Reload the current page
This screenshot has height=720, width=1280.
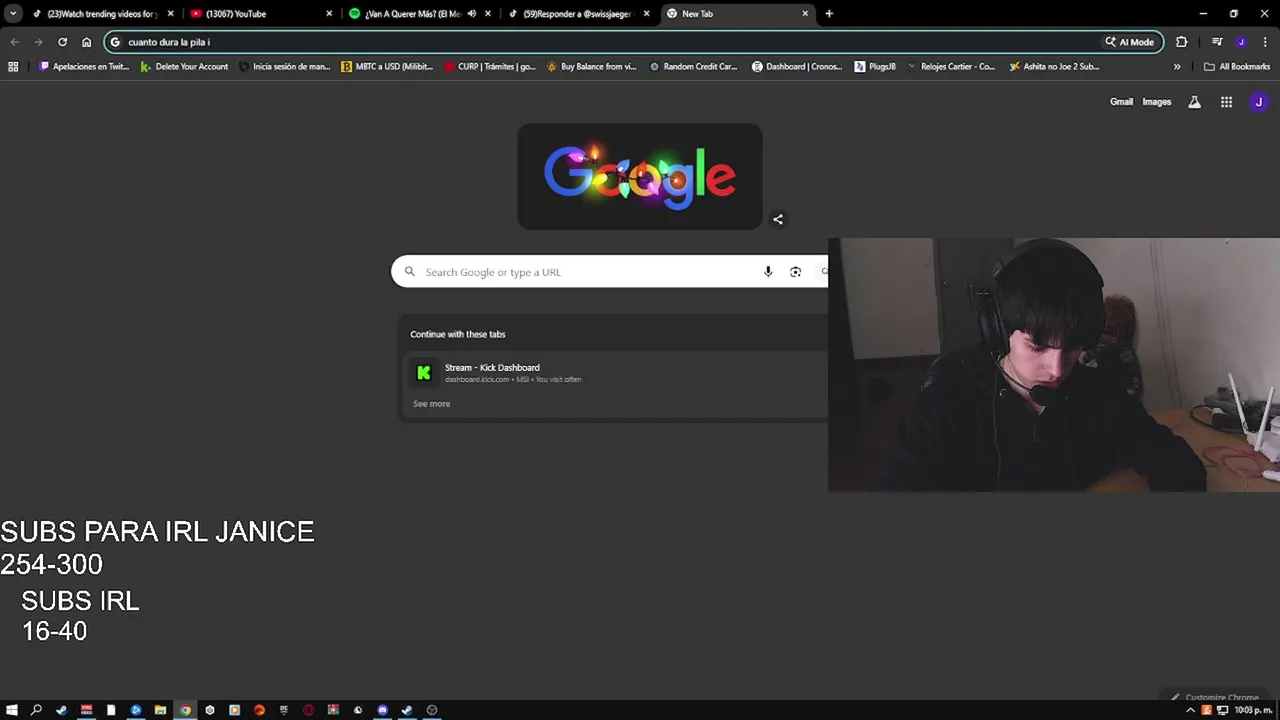point(62,42)
